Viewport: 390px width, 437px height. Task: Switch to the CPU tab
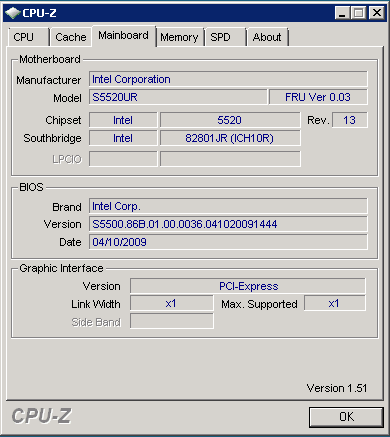[x=28, y=37]
